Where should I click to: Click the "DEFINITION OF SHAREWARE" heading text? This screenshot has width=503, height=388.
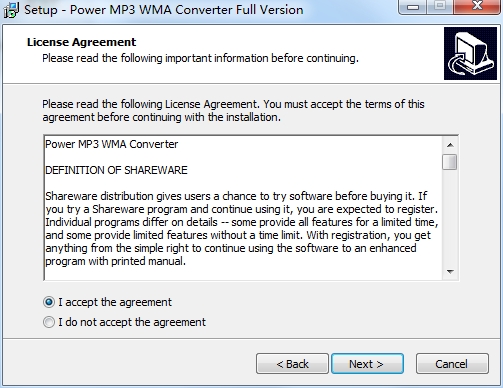click(x=116, y=170)
